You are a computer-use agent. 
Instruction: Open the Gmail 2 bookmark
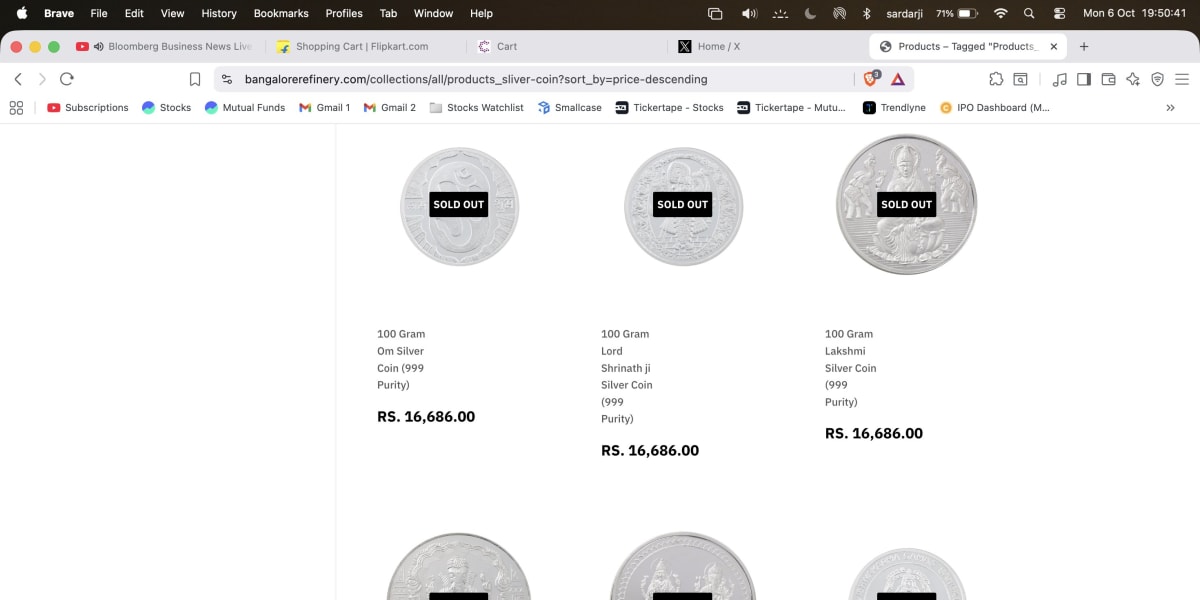click(x=390, y=107)
